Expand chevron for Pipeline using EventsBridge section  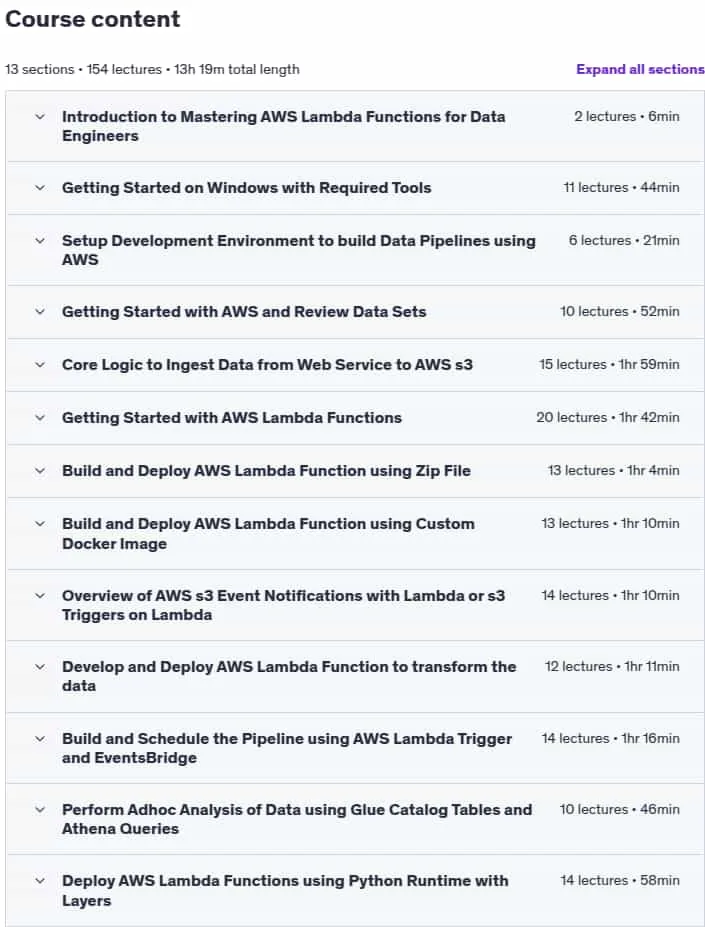coord(40,739)
